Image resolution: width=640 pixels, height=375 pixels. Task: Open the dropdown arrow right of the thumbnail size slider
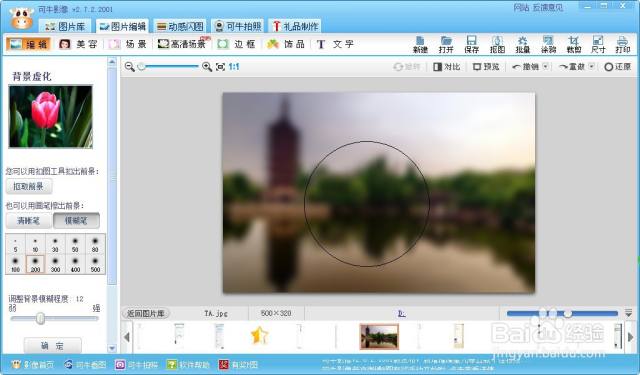(629, 313)
